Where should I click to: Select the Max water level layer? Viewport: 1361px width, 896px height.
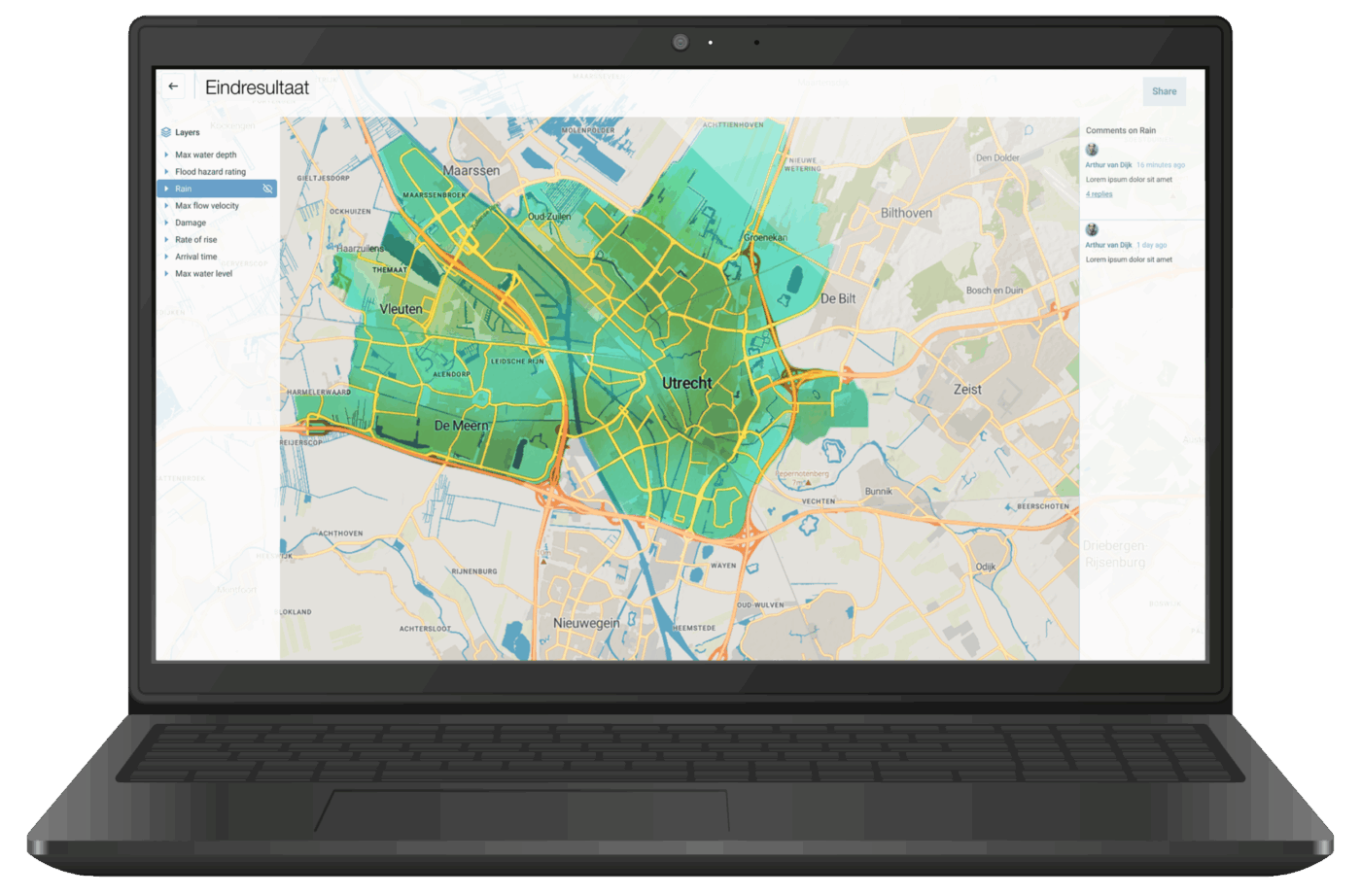tap(204, 274)
